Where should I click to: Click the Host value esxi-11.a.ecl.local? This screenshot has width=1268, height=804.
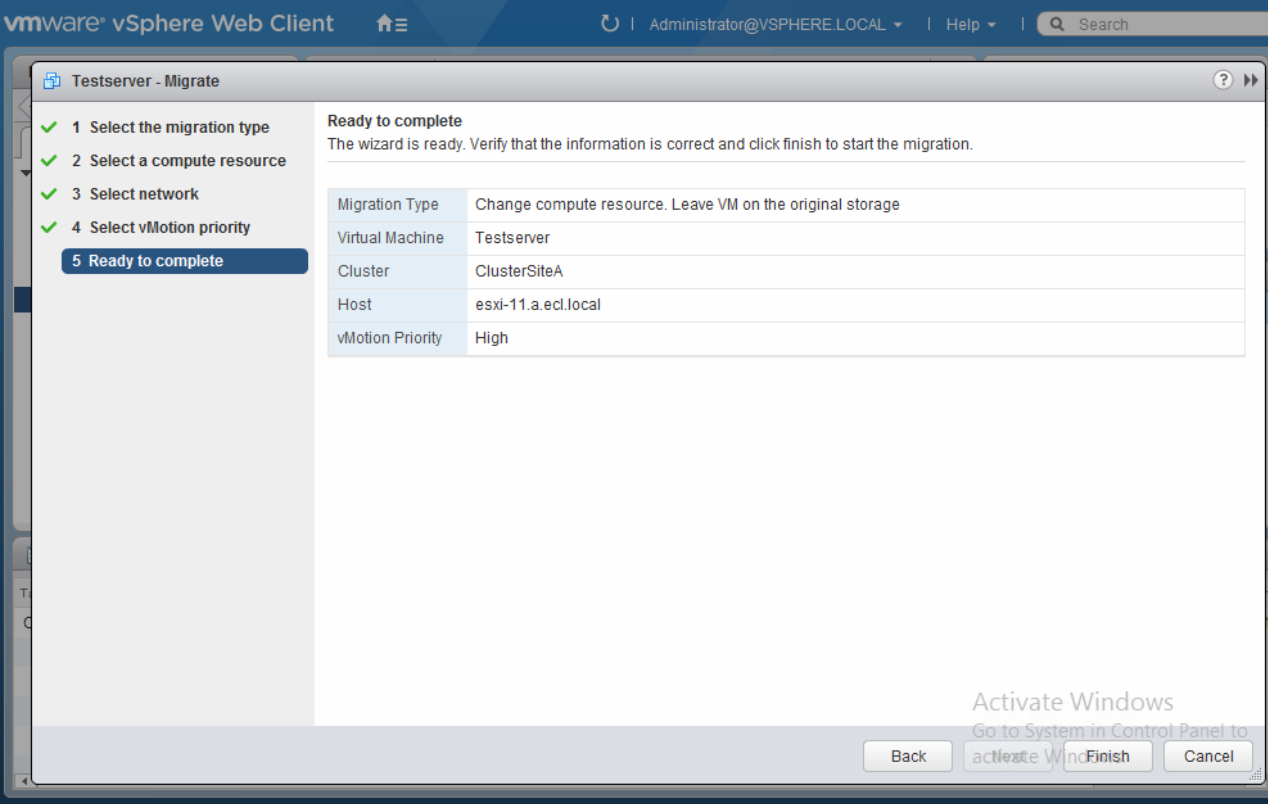tap(538, 304)
